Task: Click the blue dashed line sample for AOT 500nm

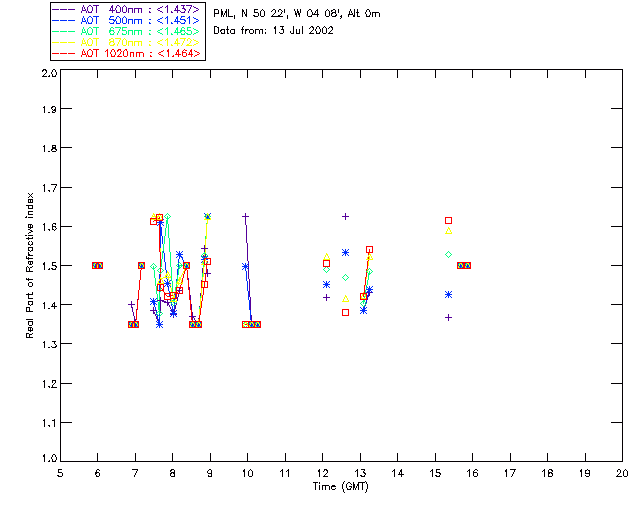Action: pos(63,20)
